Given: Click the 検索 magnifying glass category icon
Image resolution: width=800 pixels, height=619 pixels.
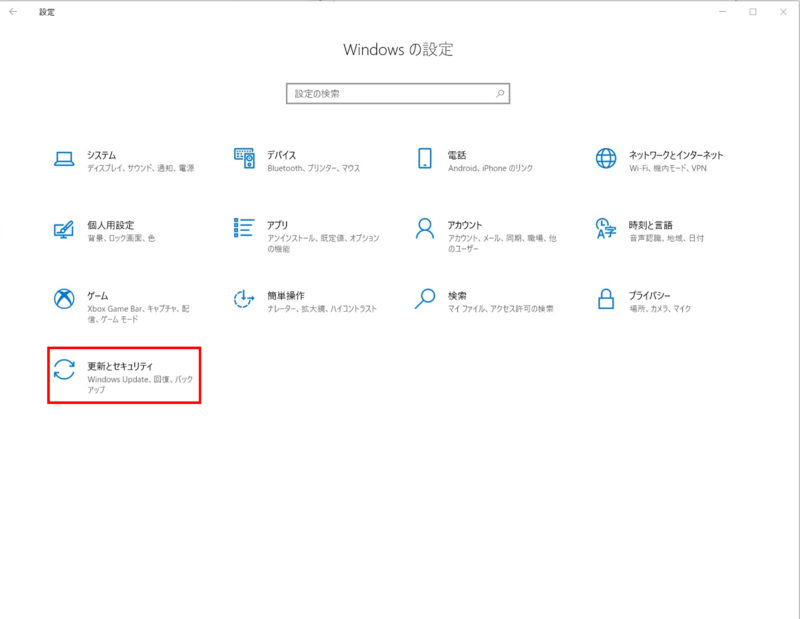Looking at the screenshot, I should click(424, 299).
